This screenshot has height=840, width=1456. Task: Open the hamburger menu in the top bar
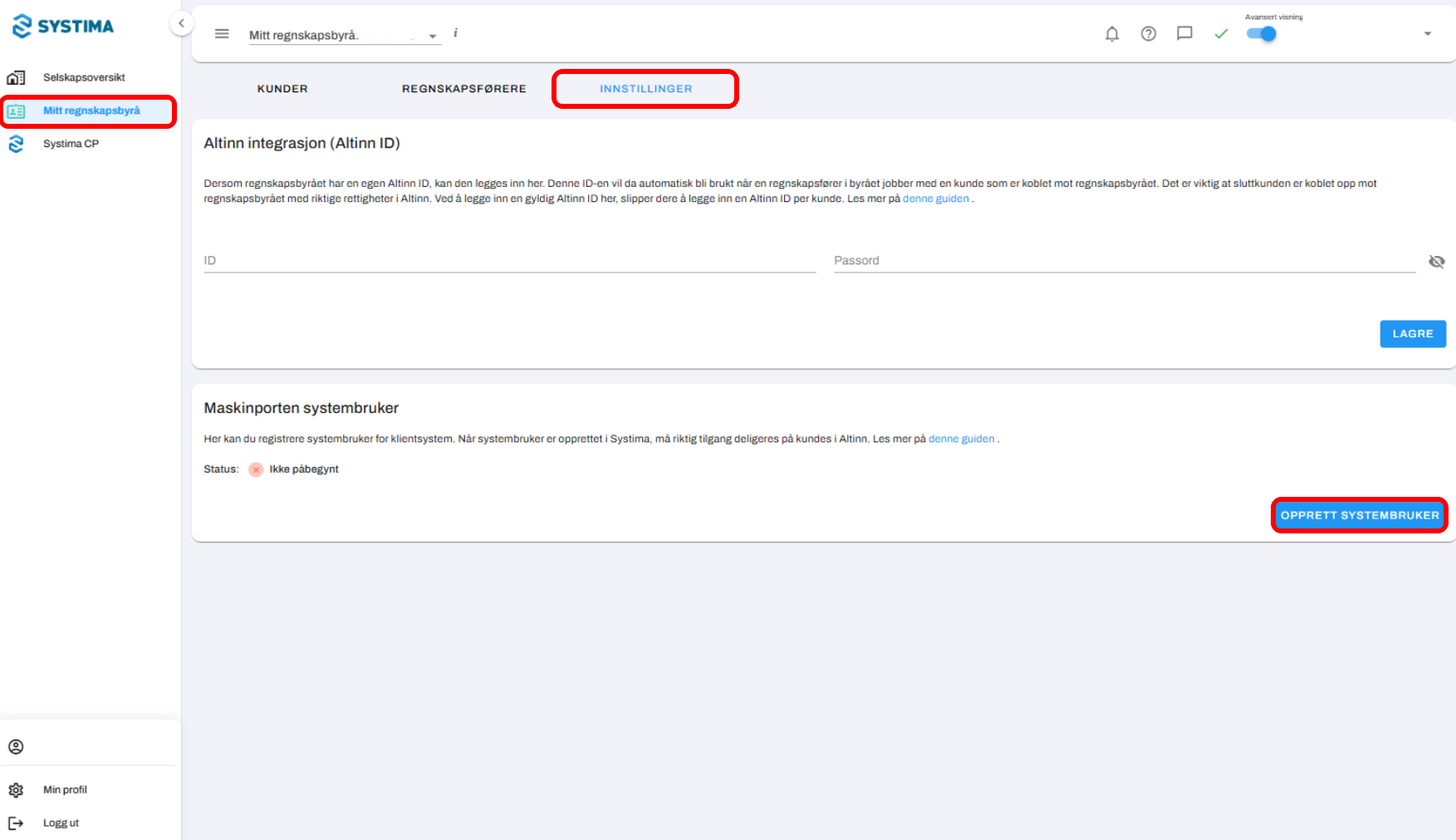tap(222, 34)
